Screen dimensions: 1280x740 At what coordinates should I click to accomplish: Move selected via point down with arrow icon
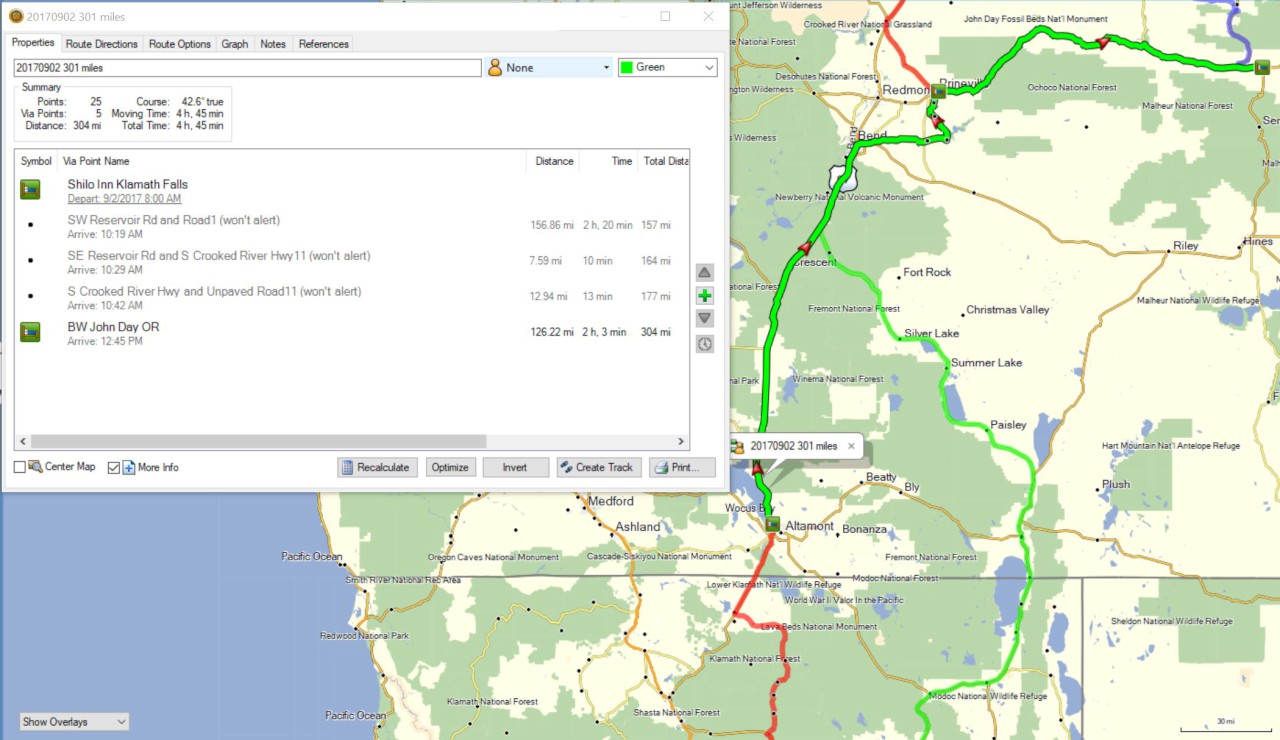(x=705, y=319)
